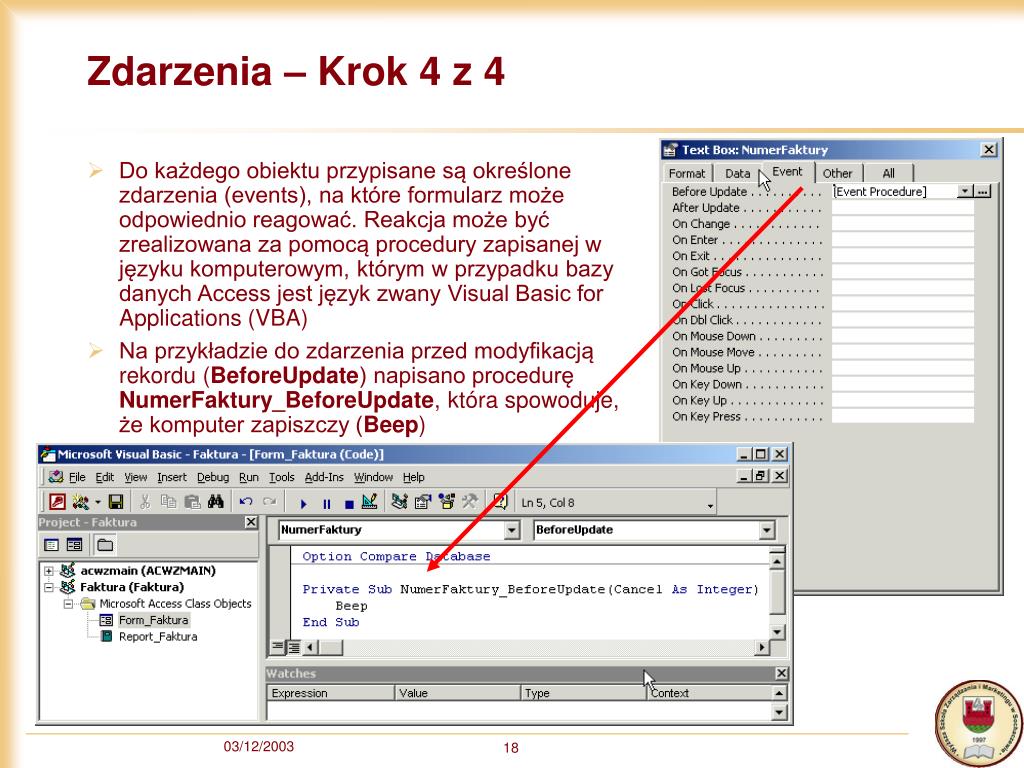1024x768 pixels.
Task: Open the Insert Module dropdown arrow
Action: [x=97, y=502]
